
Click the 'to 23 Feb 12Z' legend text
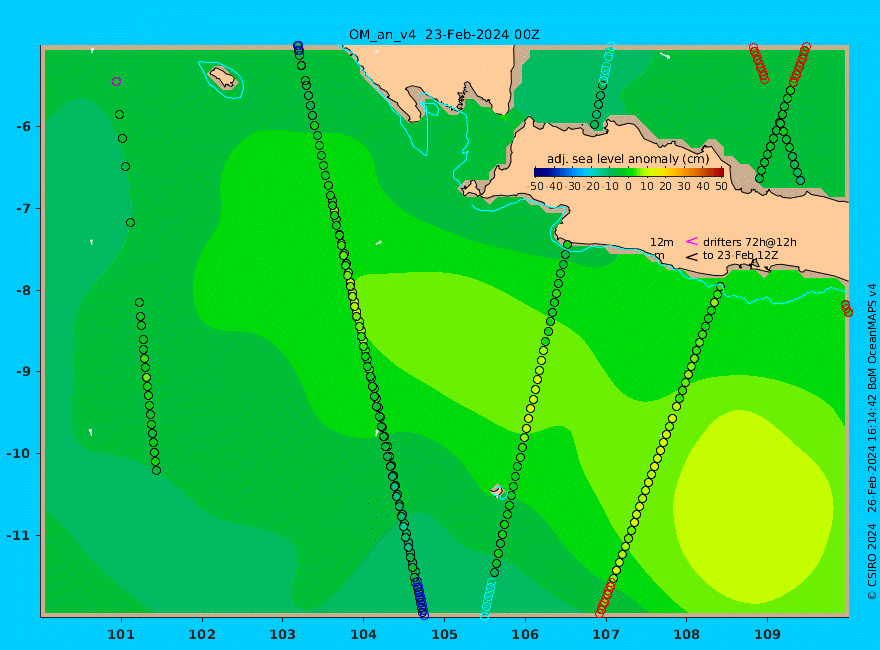[x=740, y=255]
